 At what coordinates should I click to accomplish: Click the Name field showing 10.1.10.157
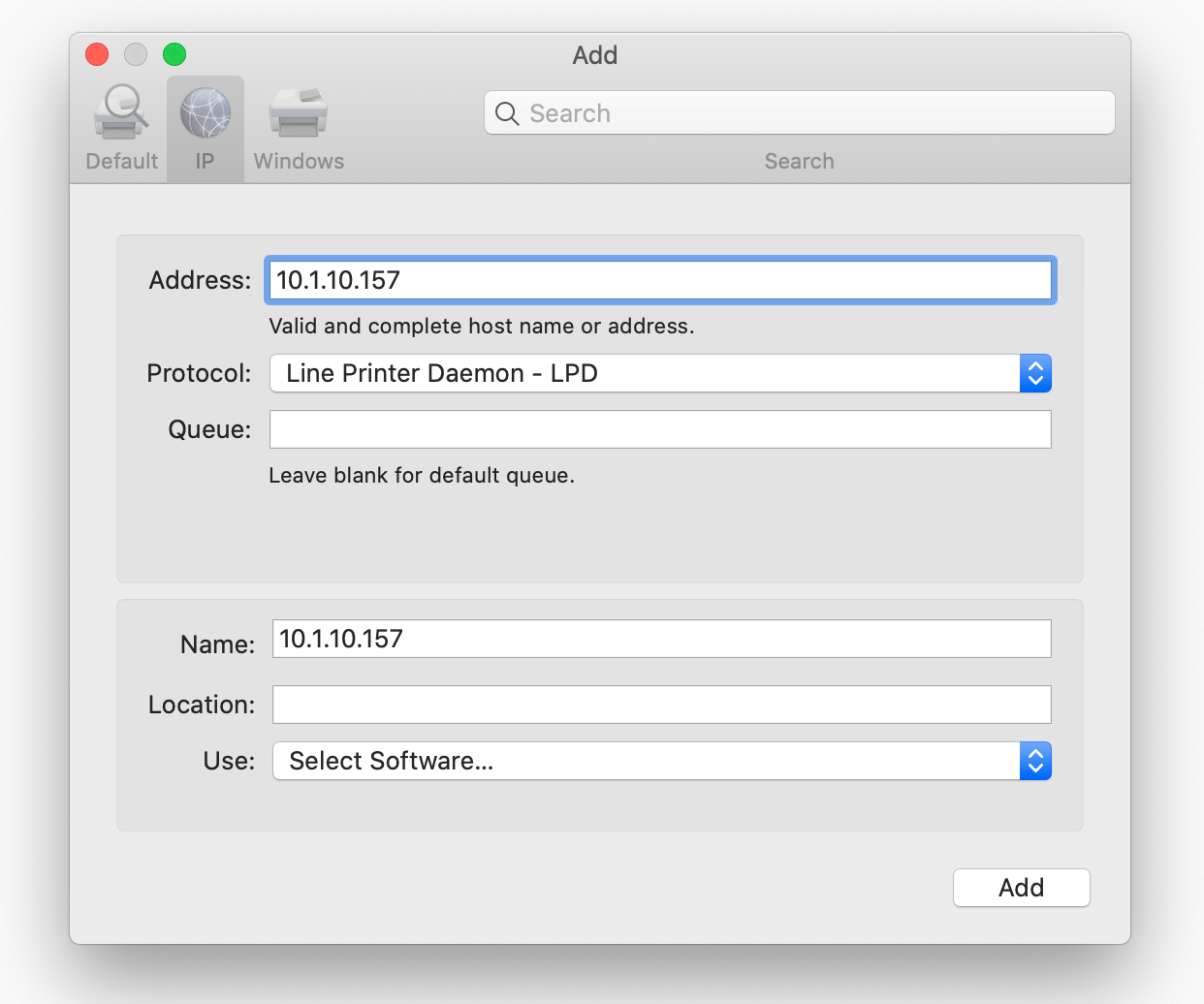point(662,639)
